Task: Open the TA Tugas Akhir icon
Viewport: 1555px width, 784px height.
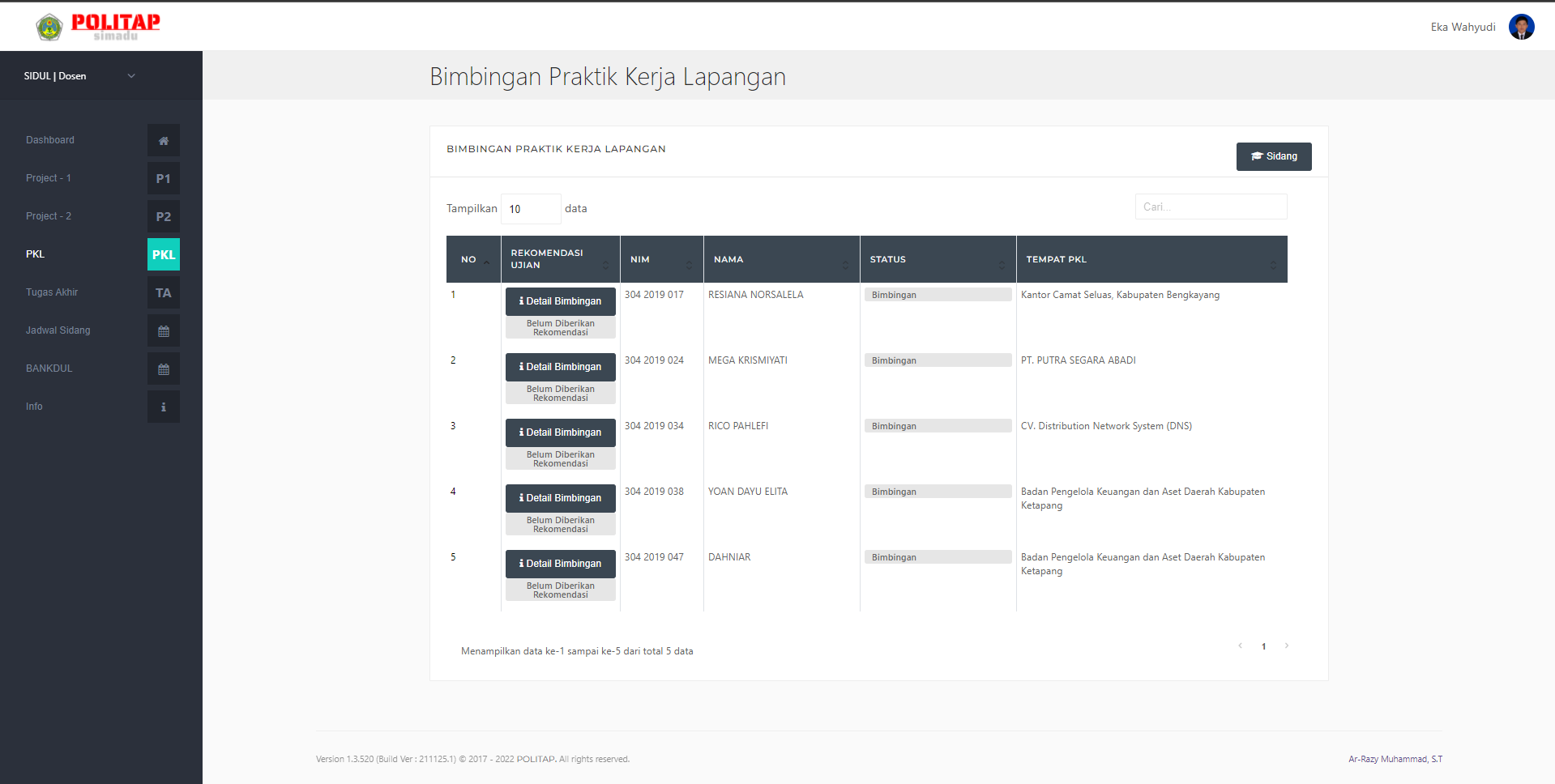Action: [x=163, y=292]
